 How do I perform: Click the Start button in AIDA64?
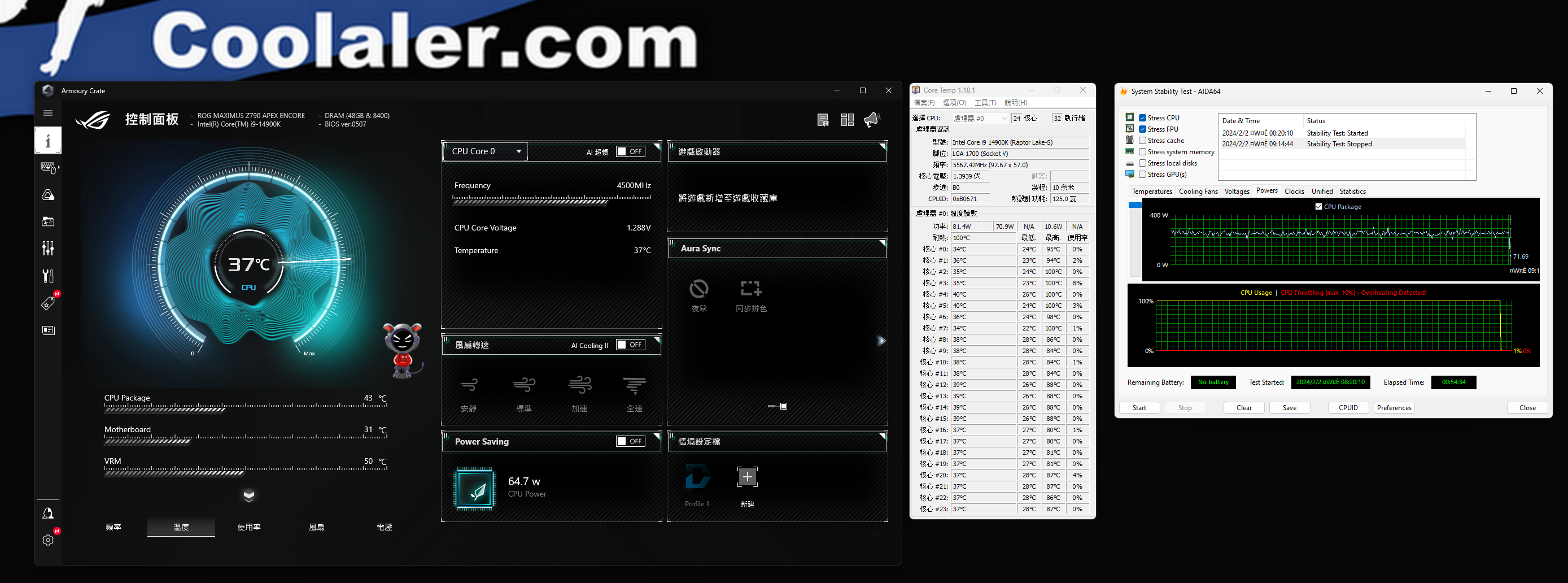[1139, 407]
